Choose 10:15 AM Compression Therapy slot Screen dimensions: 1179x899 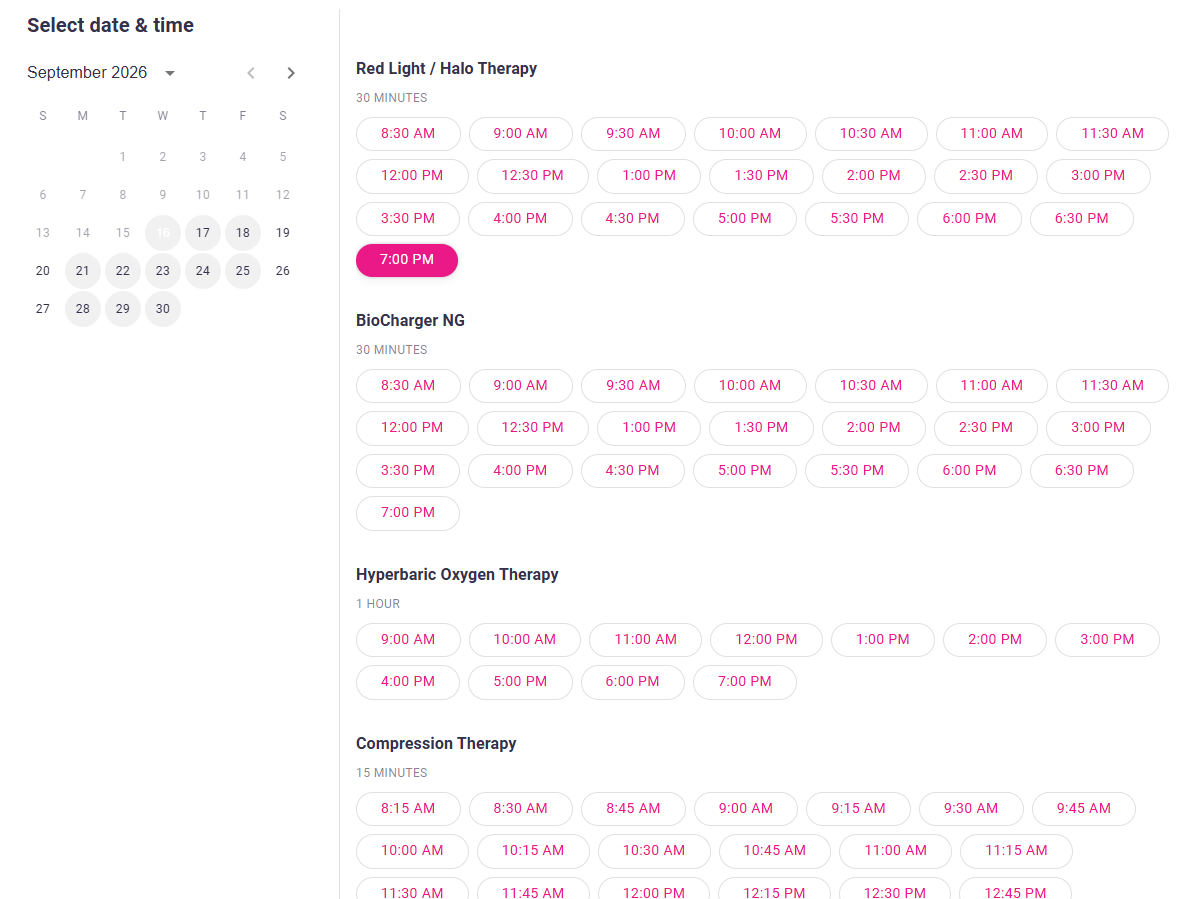533,851
